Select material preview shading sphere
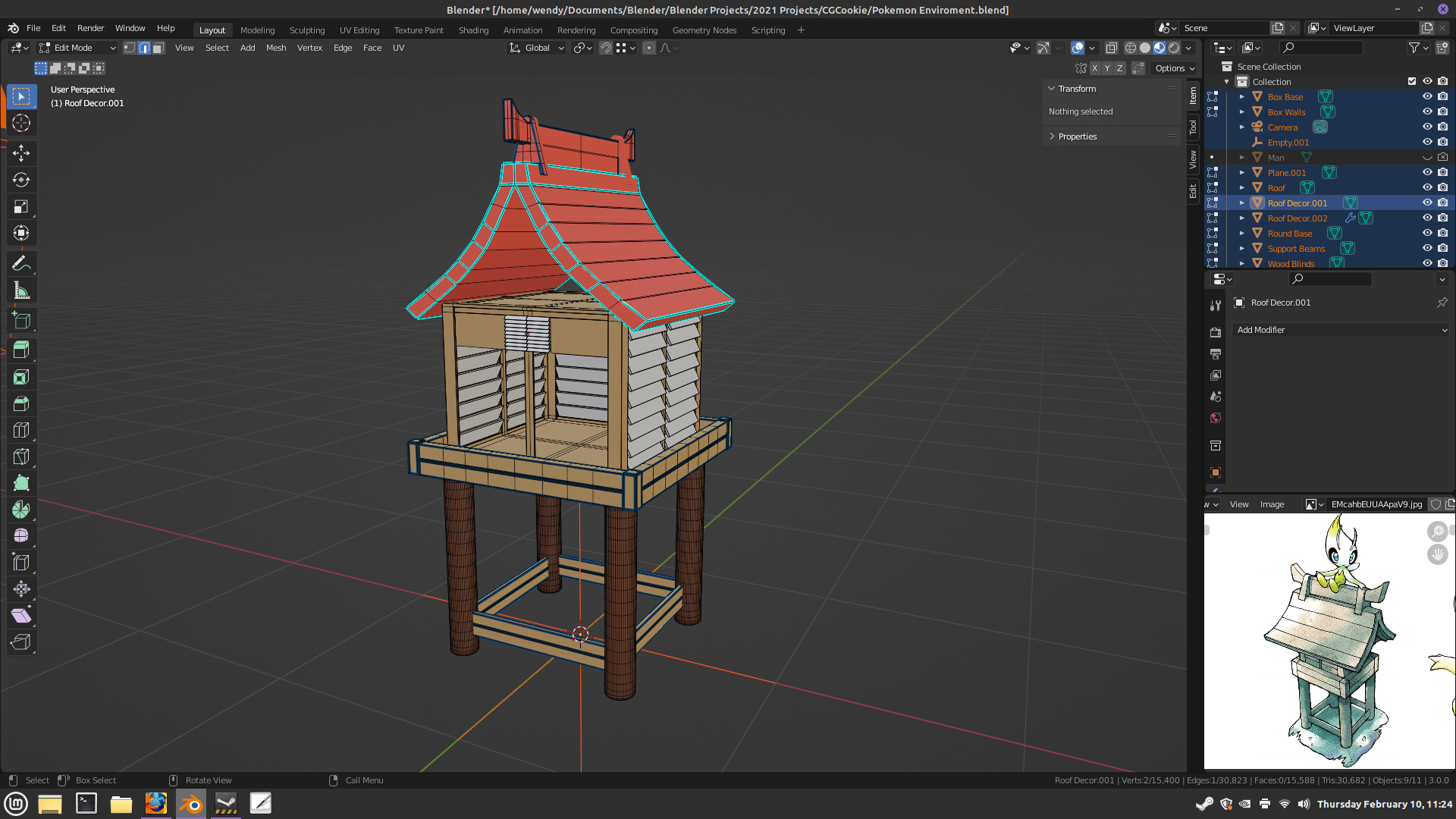The height and width of the screenshot is (819, 1456). pyautogui.click(x=1159, y=48)
